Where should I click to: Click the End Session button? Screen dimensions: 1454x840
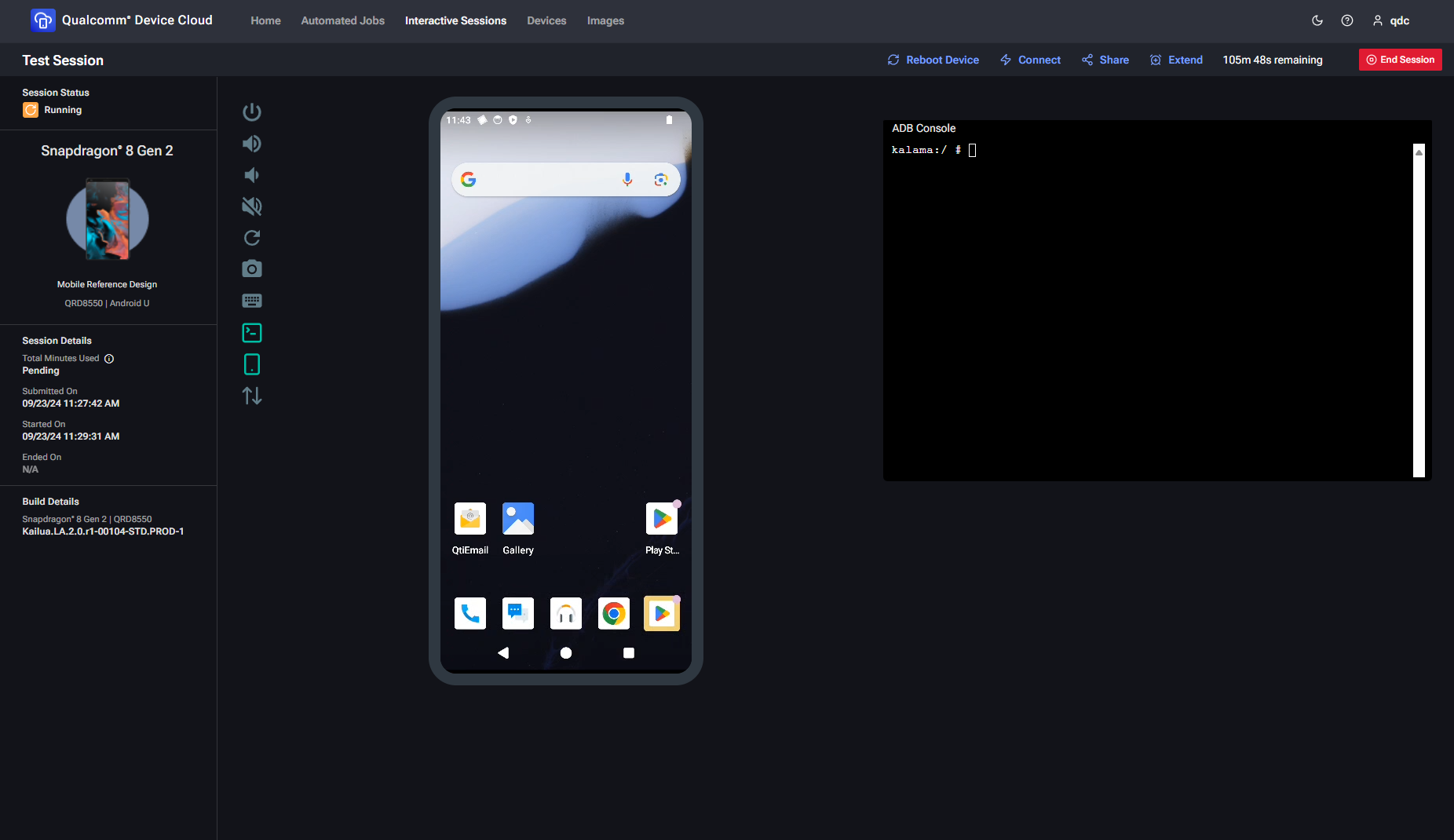click(x=1401, y=60)
